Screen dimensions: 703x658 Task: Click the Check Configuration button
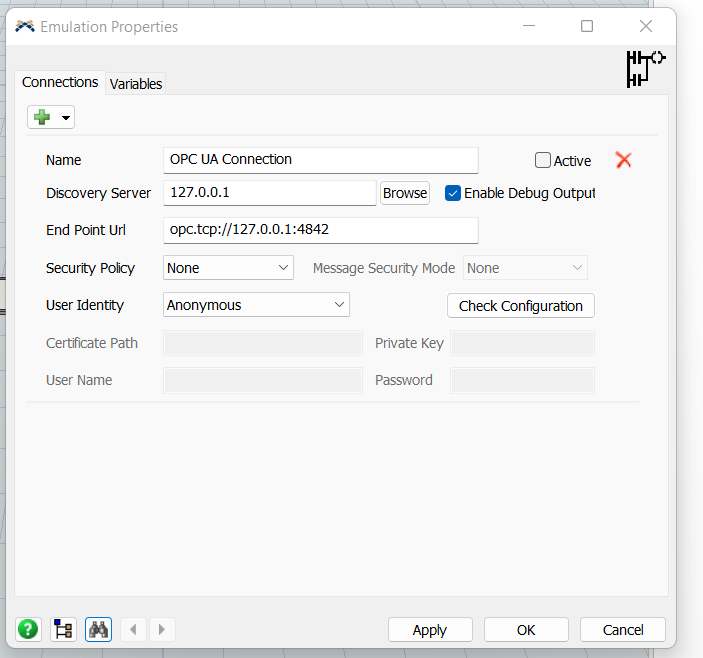520,306
